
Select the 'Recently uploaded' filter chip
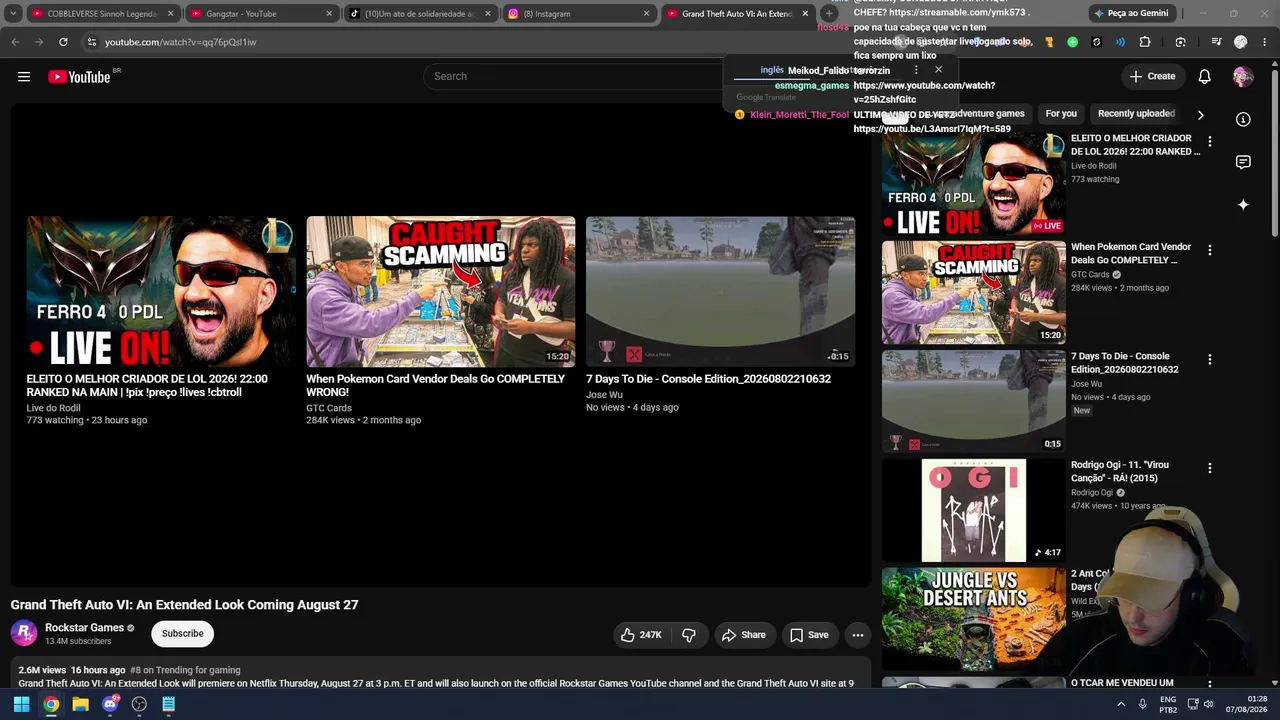point(1136,114)
